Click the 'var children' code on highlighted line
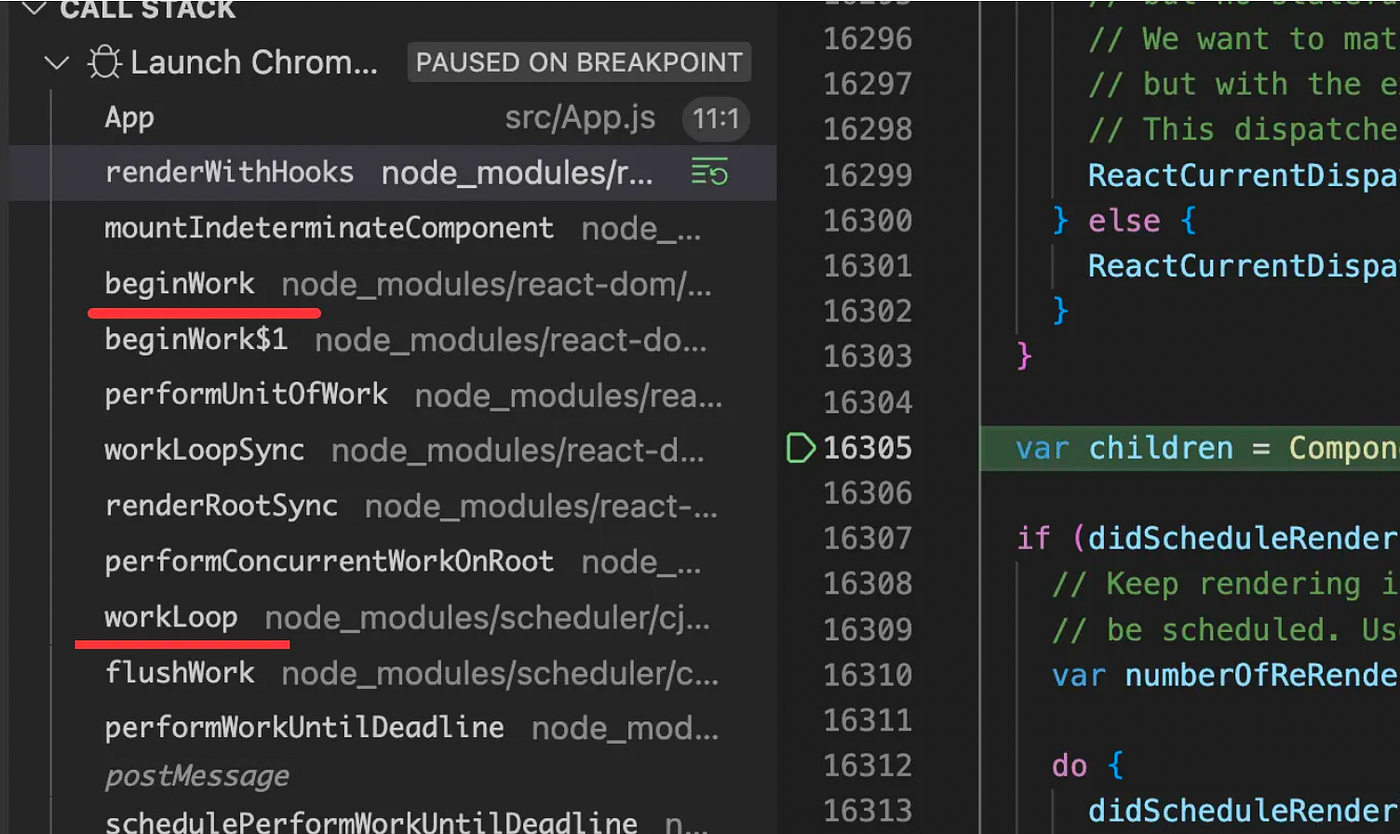The width and height of the screenshot is (1400, 834). pos(1124,448)
